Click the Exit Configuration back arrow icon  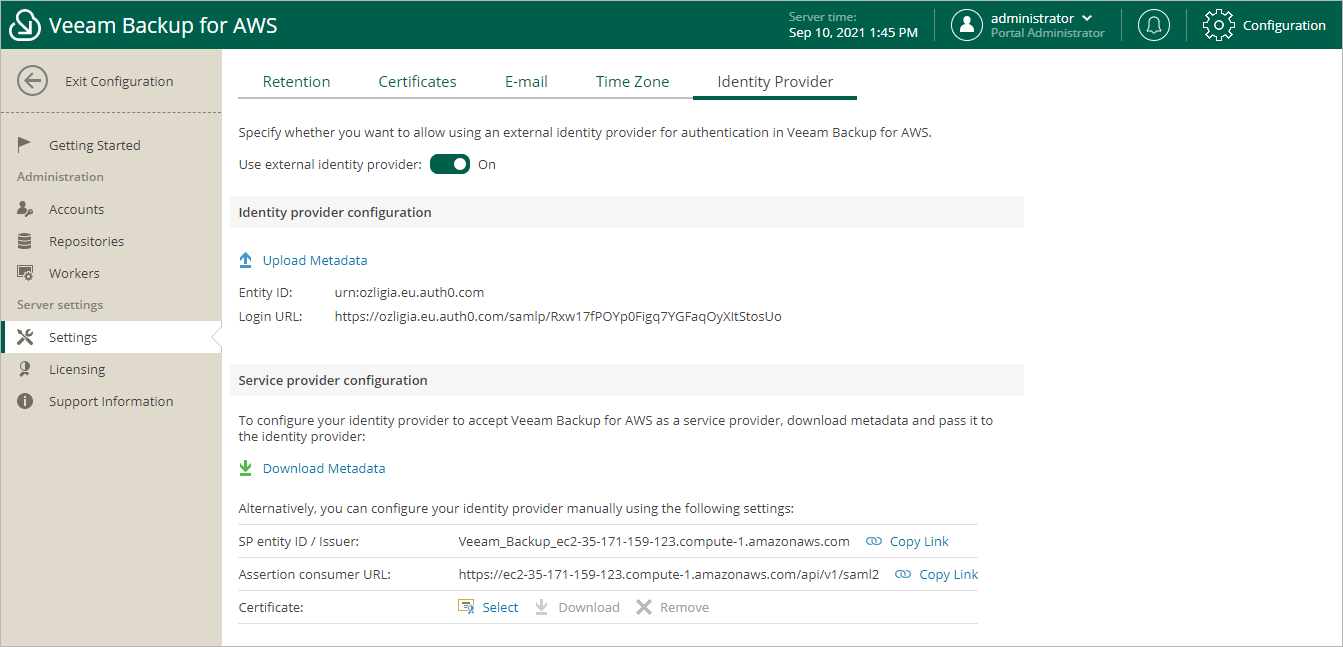(x=33, y=81)
